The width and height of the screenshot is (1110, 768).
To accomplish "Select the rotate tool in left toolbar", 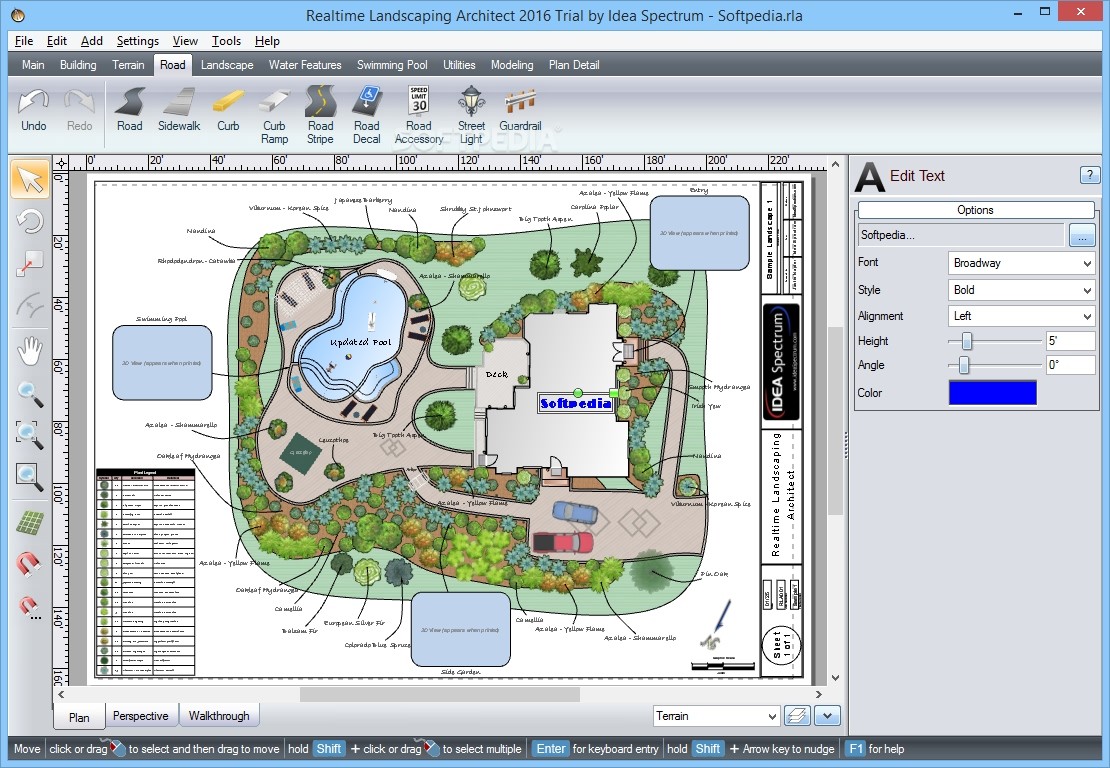I will [x=30, y=222].
